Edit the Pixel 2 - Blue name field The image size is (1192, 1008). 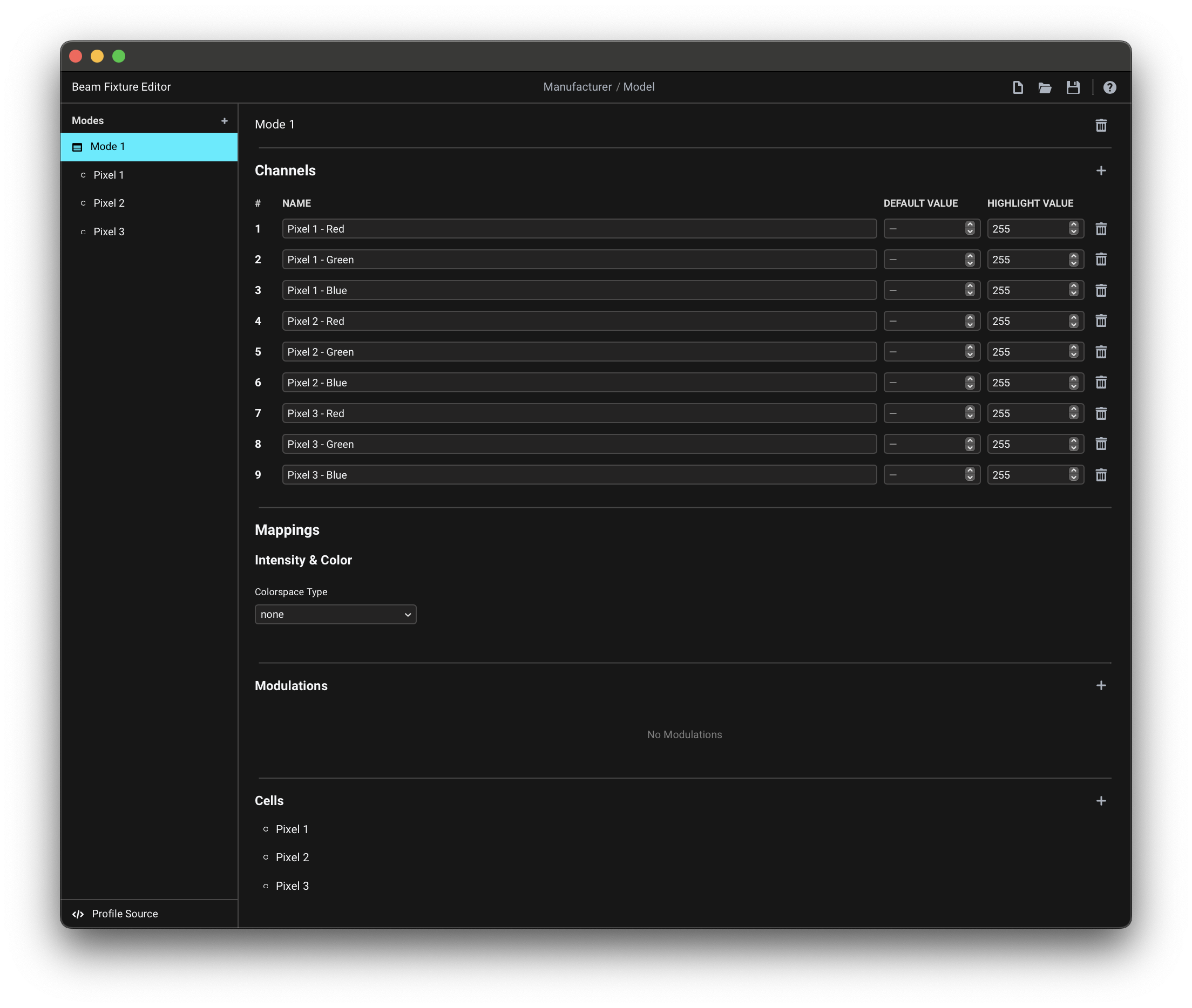point(579,382)
